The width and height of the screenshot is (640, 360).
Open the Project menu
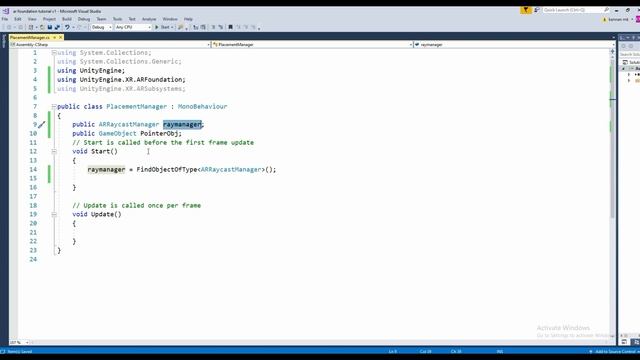point(49,19)
